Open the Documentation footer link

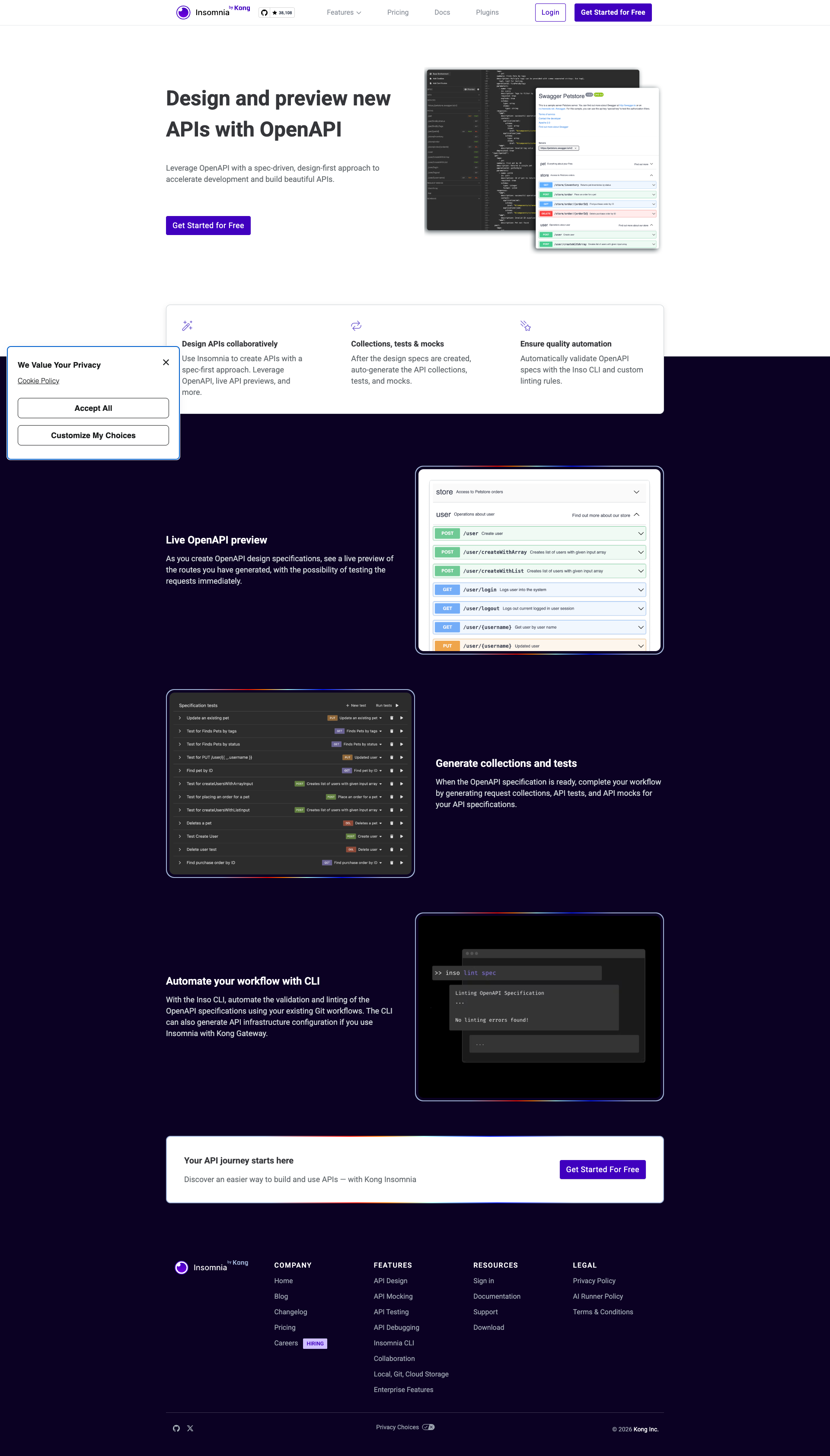coord(497,1297)
